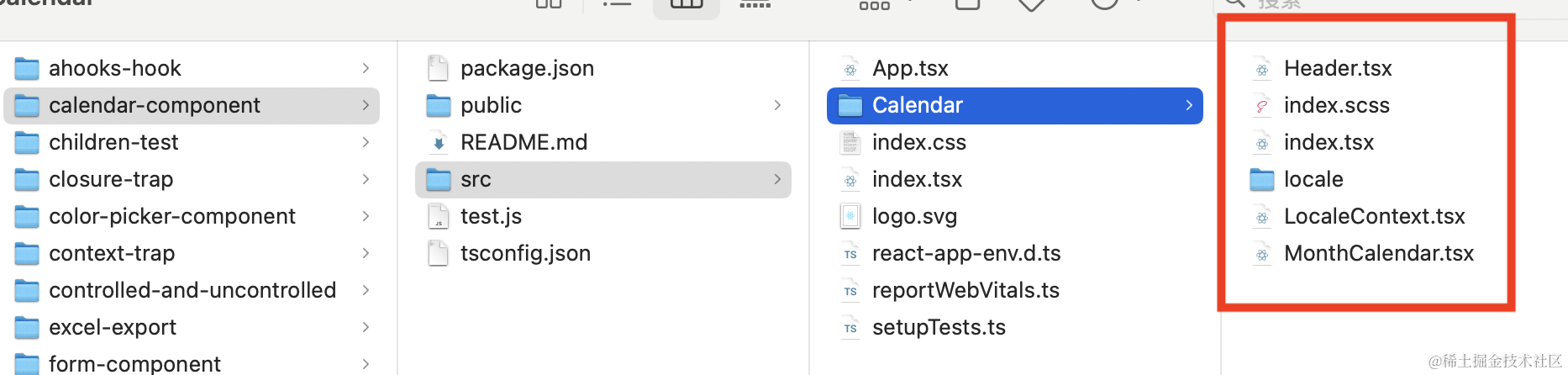
Task: Click the README.md markdown file icon
Action: 438,142
